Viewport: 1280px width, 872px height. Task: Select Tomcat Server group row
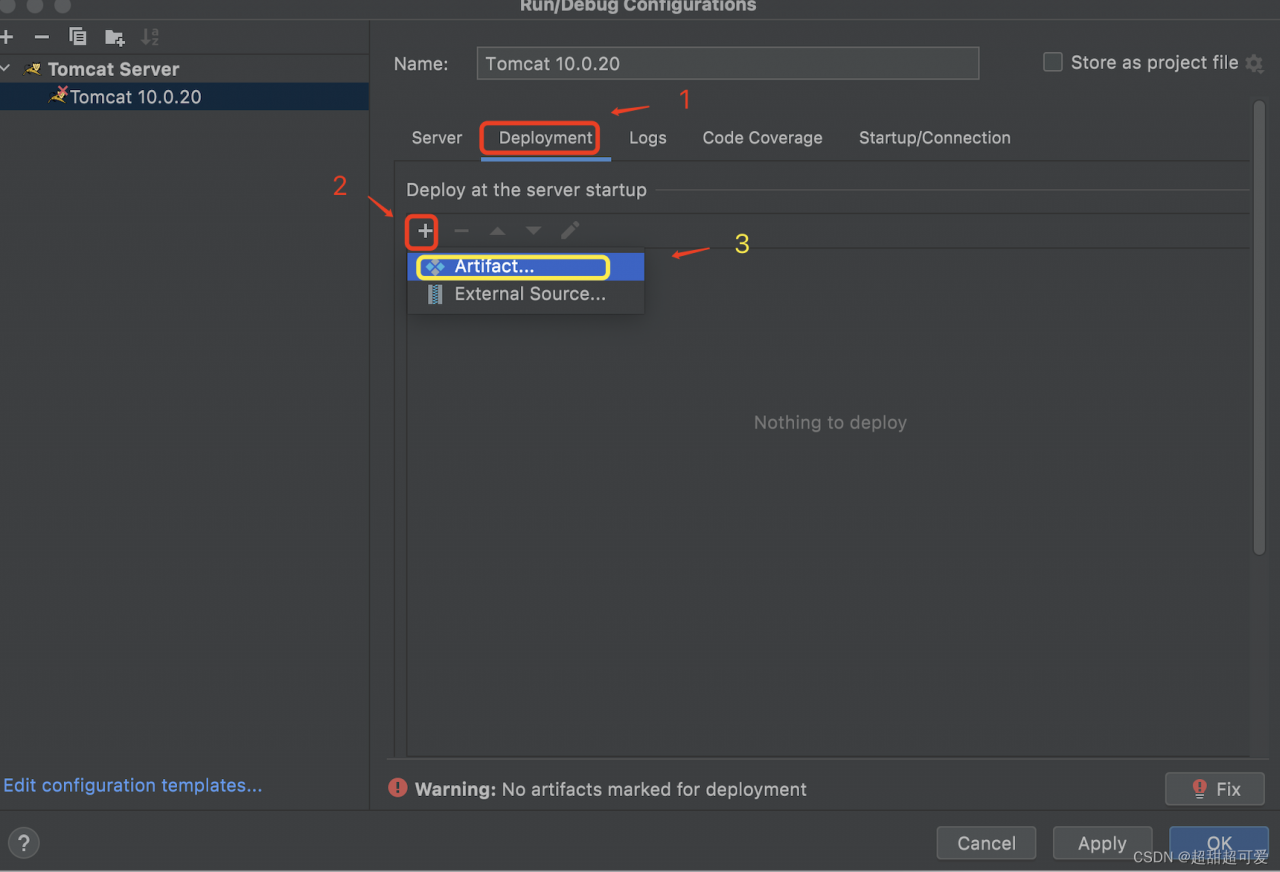tap(184, 69)
